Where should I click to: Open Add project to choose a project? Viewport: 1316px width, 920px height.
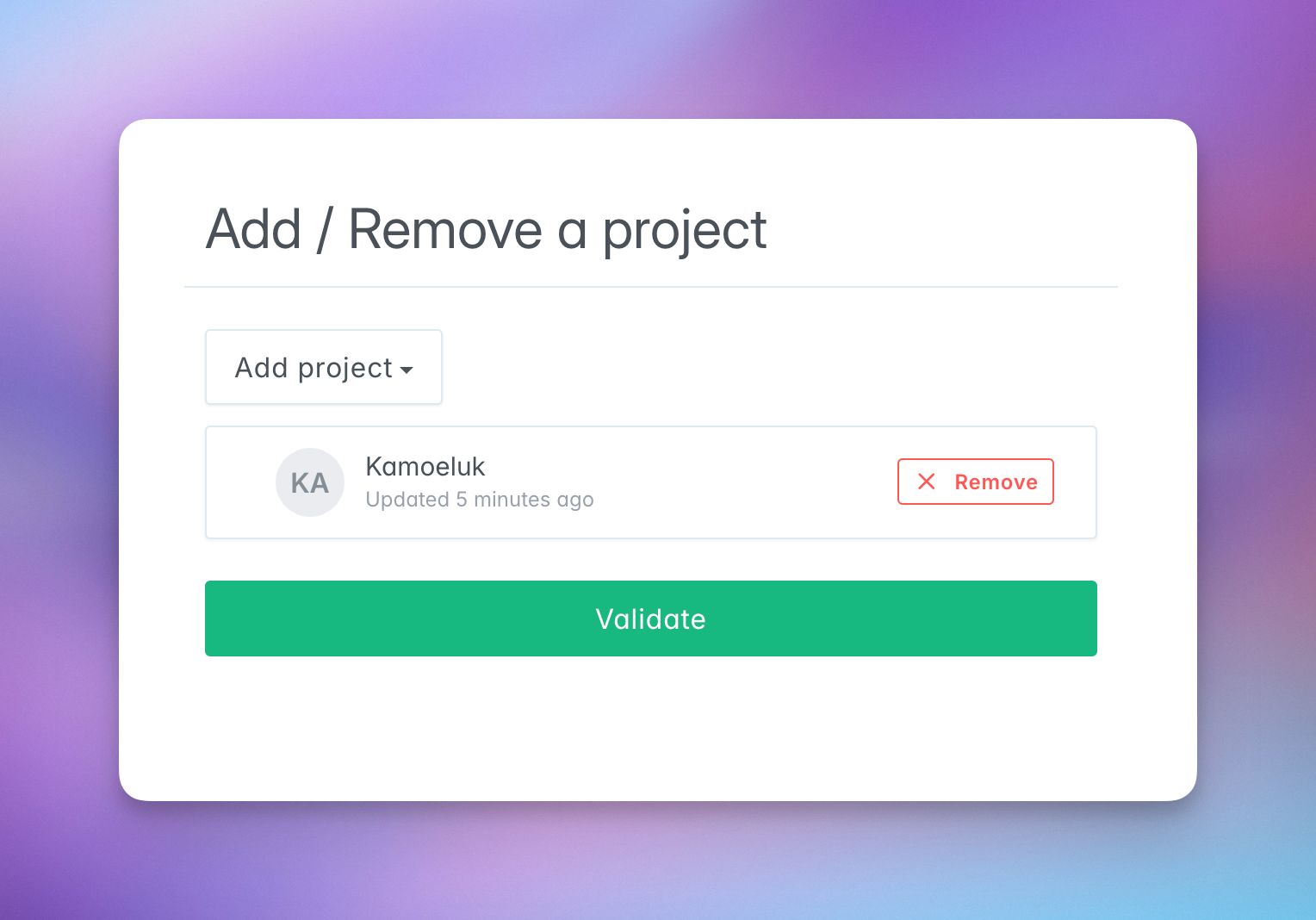tap(323, 367)
